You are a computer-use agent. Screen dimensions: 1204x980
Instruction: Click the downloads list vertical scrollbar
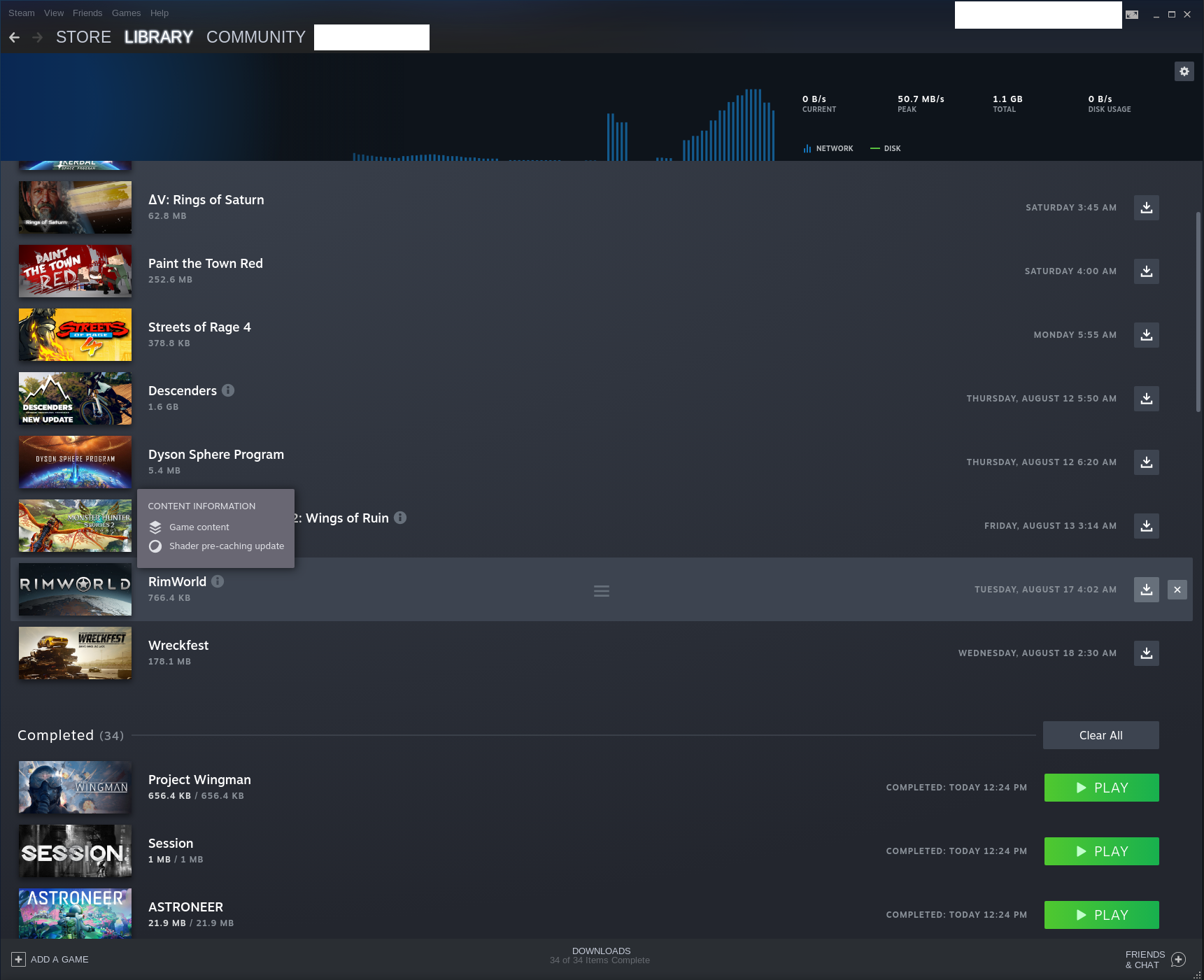1198,311
